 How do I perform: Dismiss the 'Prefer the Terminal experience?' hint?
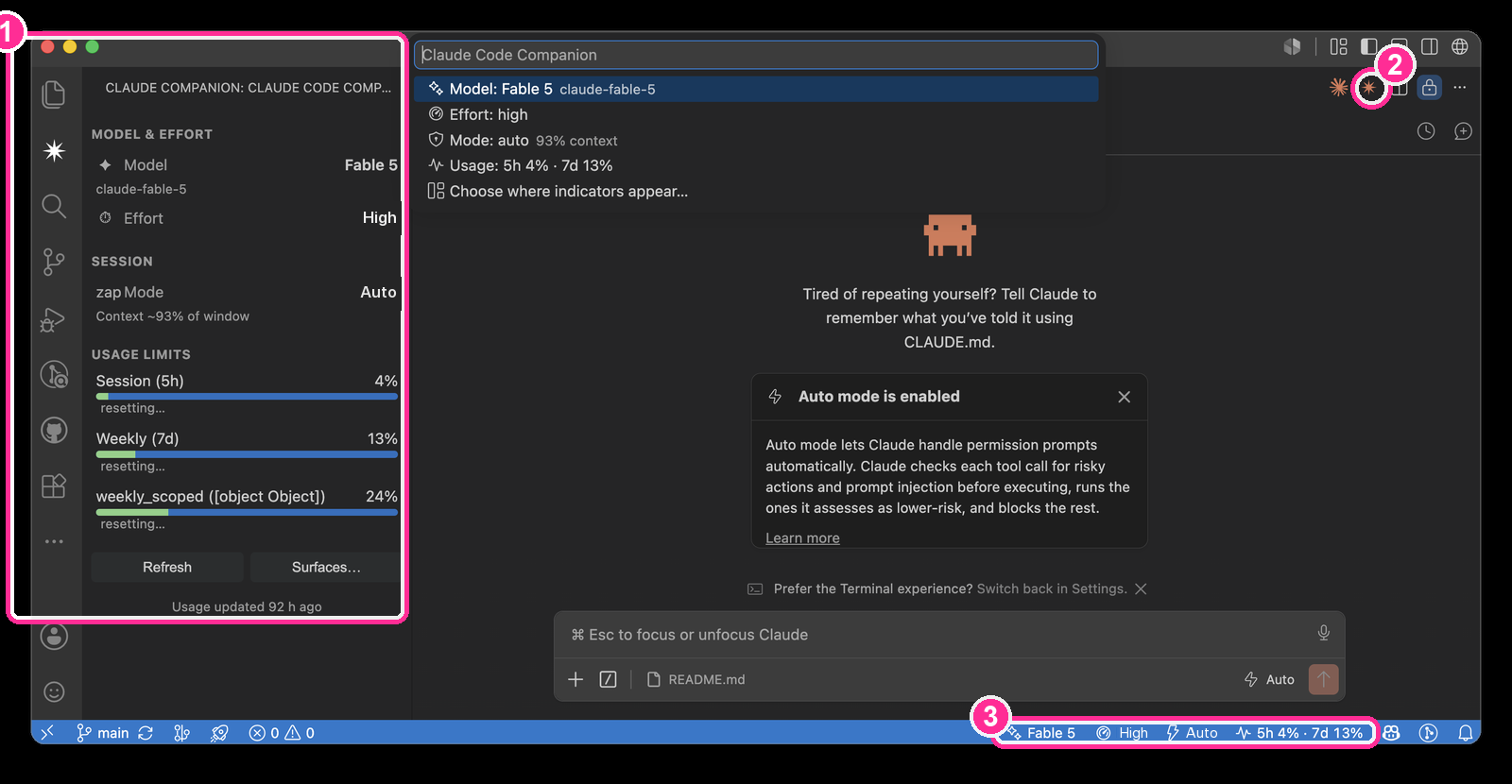[x=1141, y=588]
